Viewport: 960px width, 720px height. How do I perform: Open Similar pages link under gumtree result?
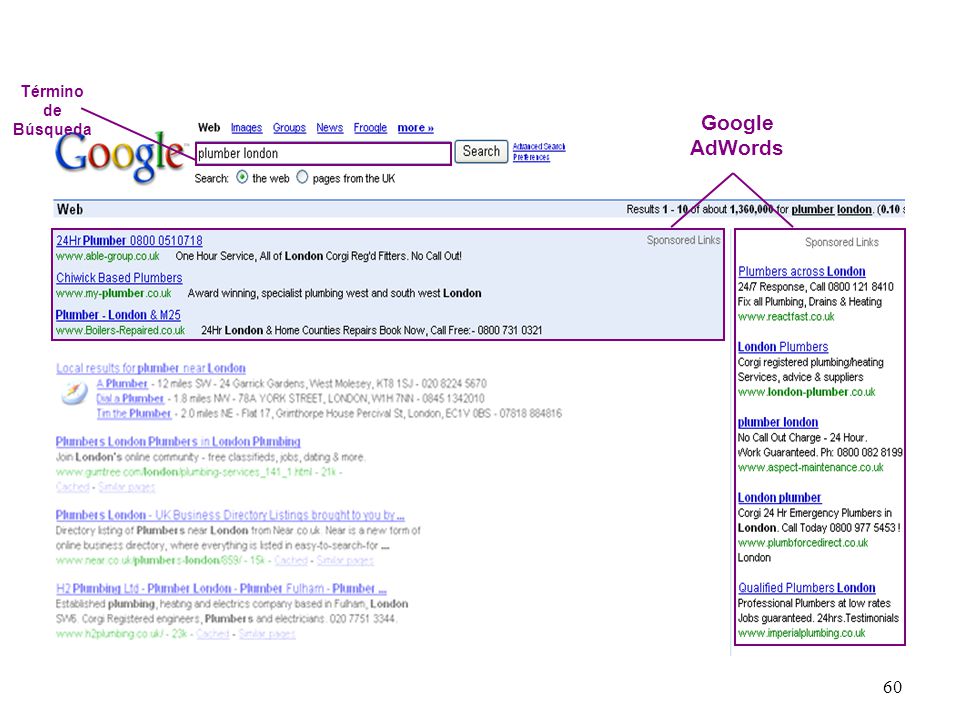pyautogui.click(x=127, y=487)
